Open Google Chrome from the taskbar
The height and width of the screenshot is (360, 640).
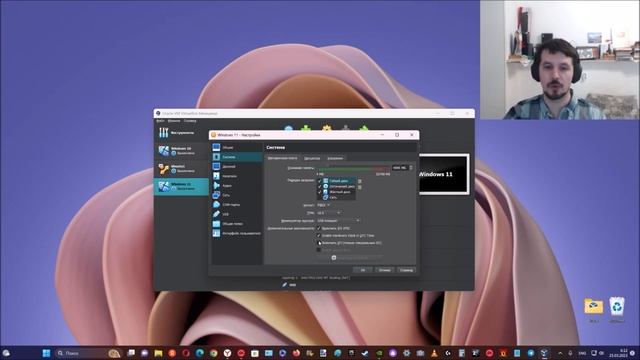(213, 353)
